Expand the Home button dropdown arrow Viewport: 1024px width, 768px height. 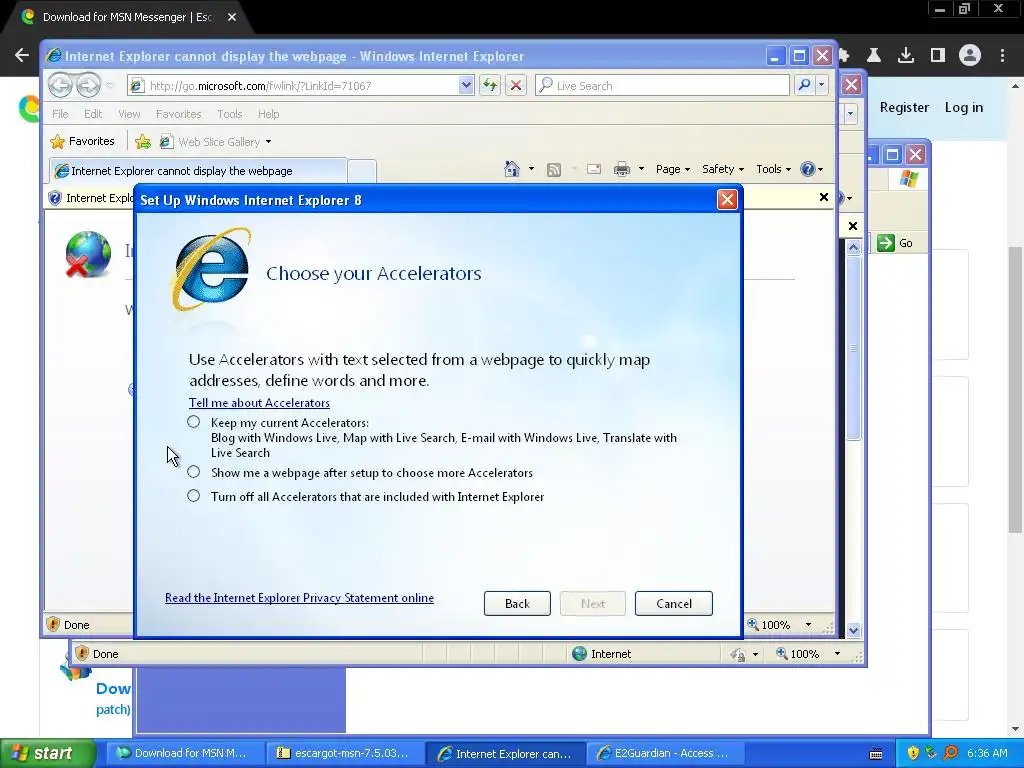point(531,169)
